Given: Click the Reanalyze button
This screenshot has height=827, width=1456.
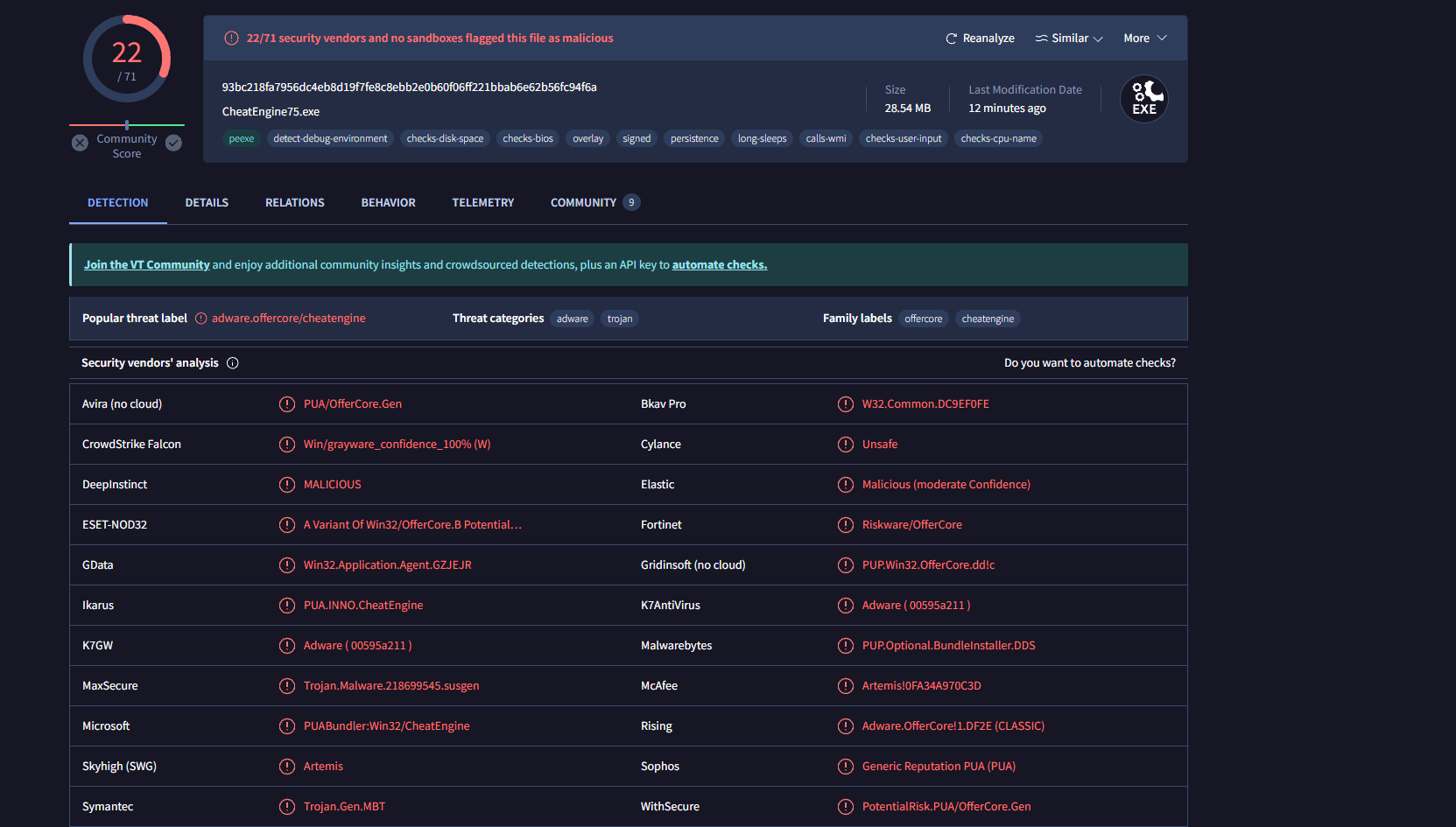Looking at the screenshot, I should click(x=980, y=39).
